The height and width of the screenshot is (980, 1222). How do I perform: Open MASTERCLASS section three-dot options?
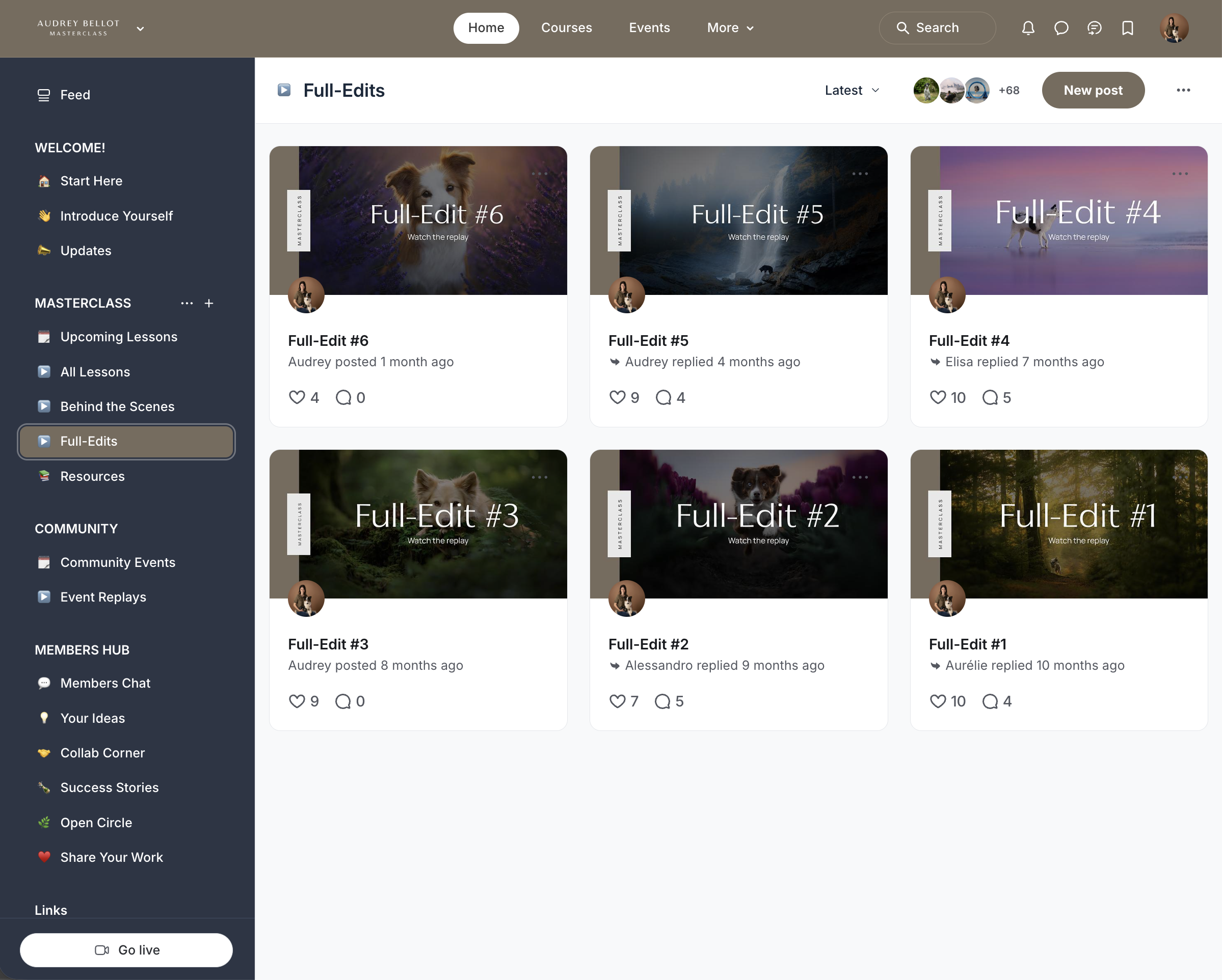[187, 303]
